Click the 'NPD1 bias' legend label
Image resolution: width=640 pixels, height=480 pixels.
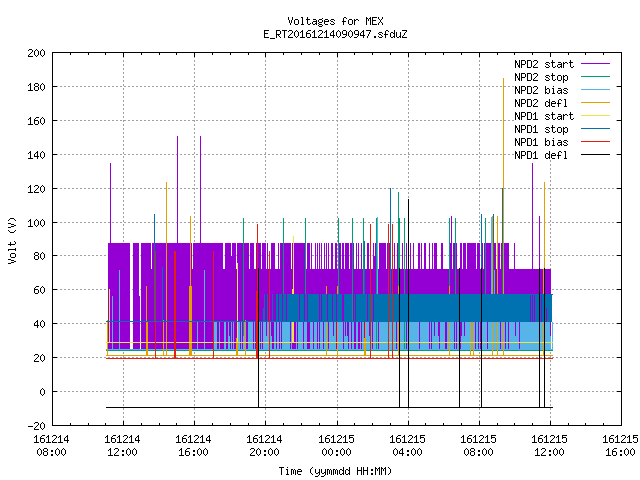(541, 142)
